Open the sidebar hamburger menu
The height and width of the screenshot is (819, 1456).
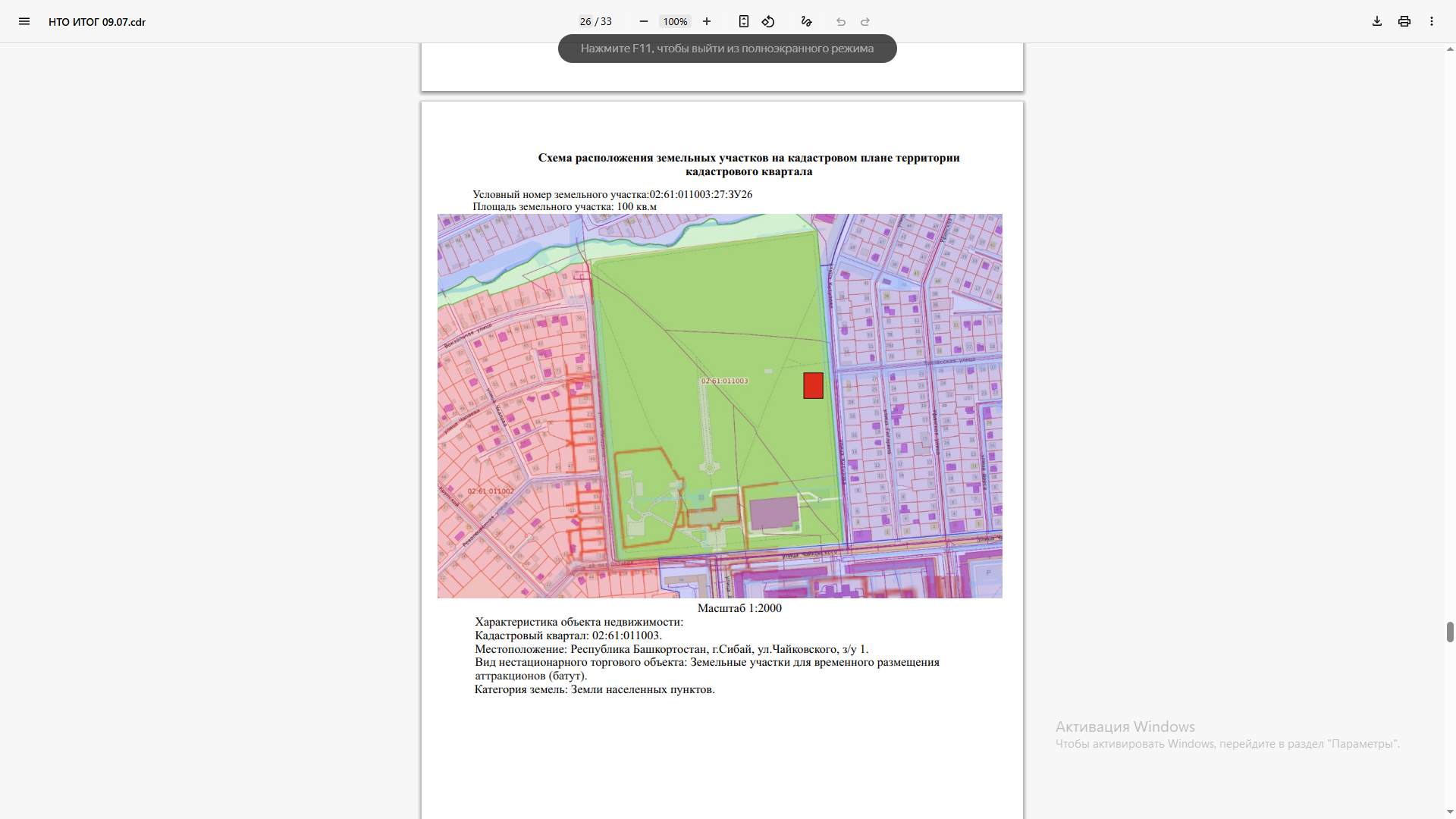[x=24, y=21]
